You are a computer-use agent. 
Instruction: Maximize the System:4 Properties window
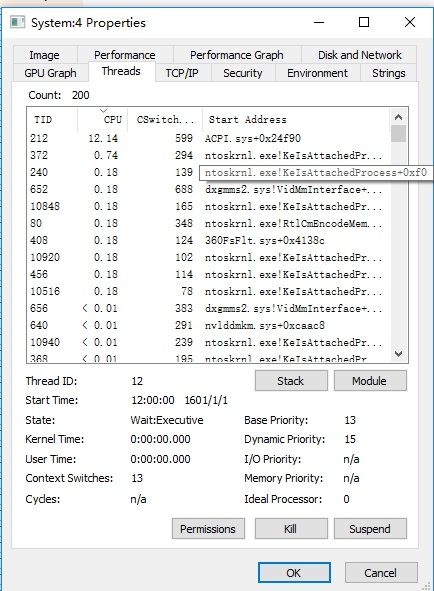(x=364, y=22)
